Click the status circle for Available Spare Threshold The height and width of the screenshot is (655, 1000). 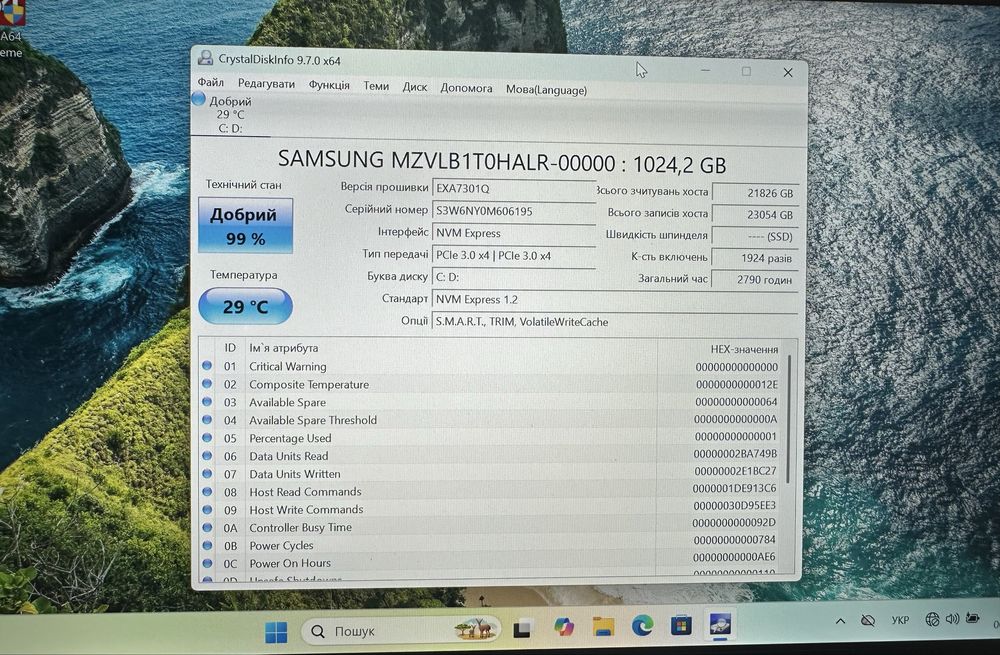(x=207, y=419)
